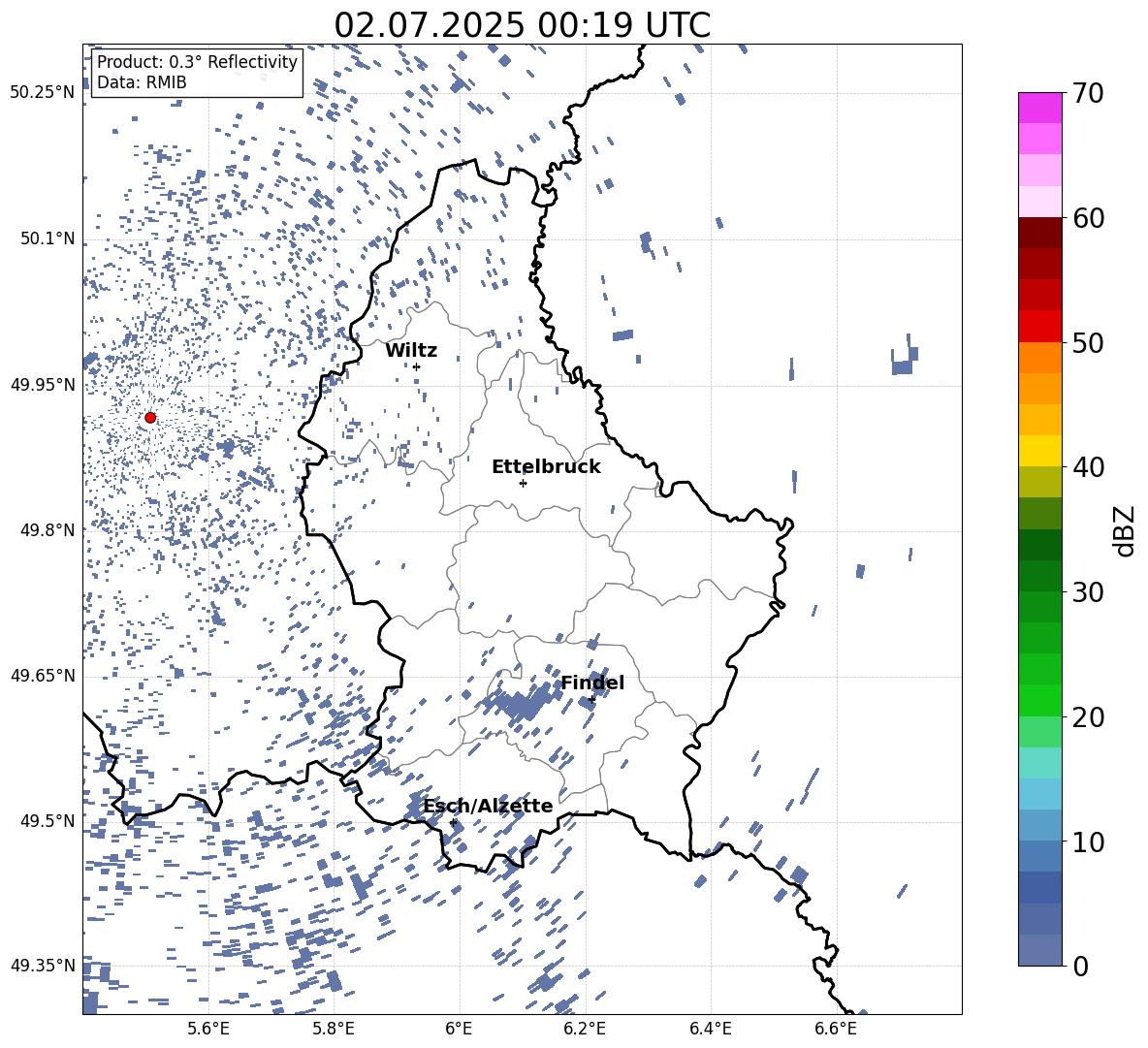Click the bright red colorbar segment above 50

pos(1039,327)
